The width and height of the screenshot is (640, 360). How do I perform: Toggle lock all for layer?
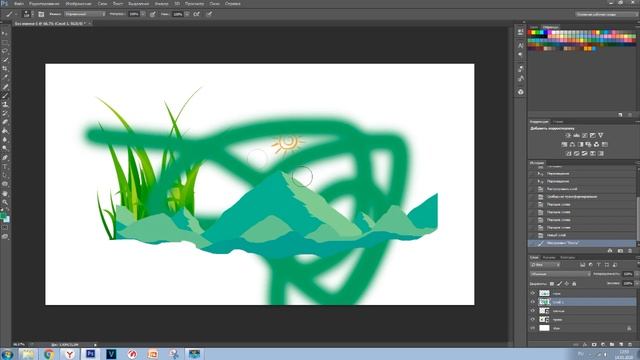574,284
